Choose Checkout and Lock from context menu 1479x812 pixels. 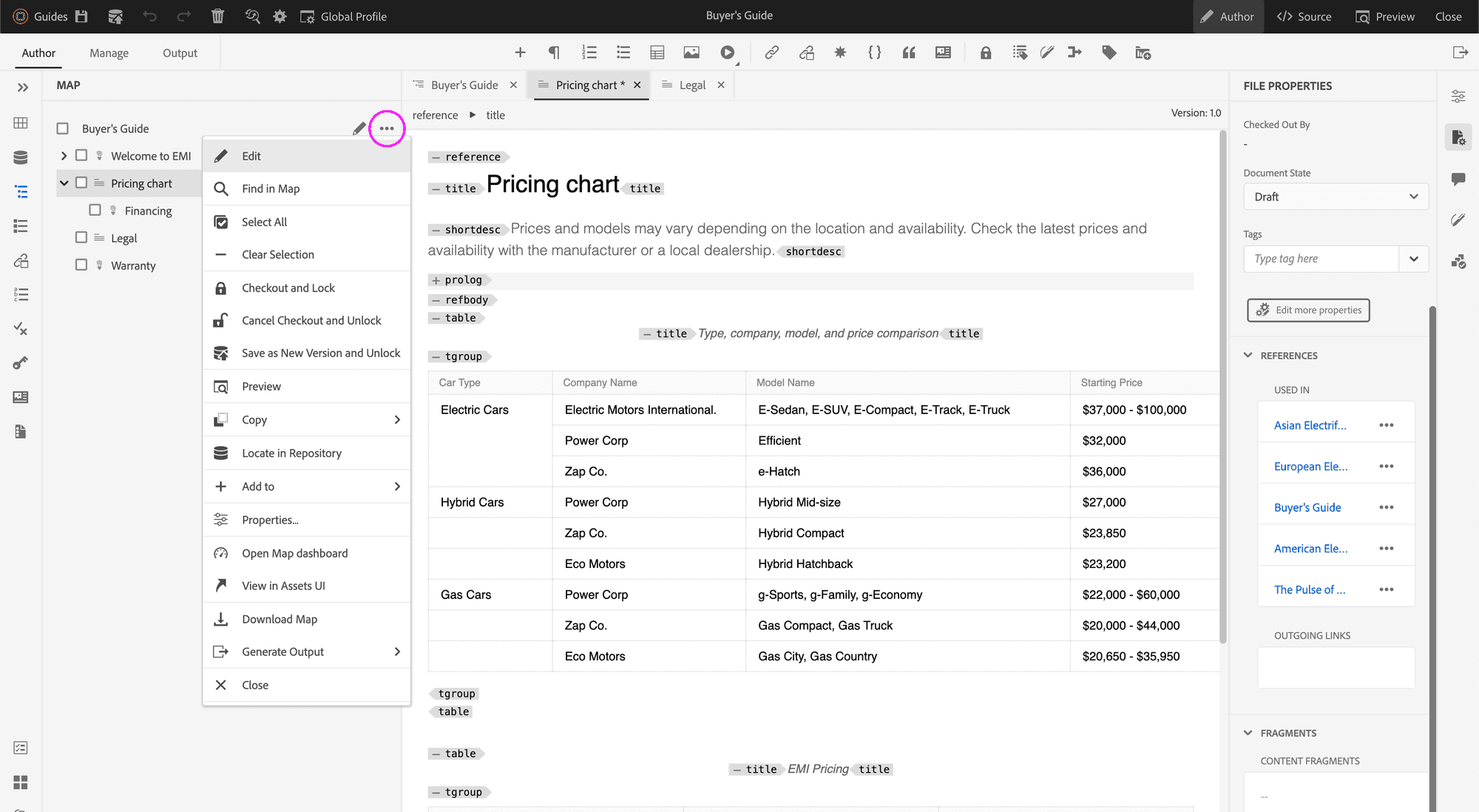288,288
